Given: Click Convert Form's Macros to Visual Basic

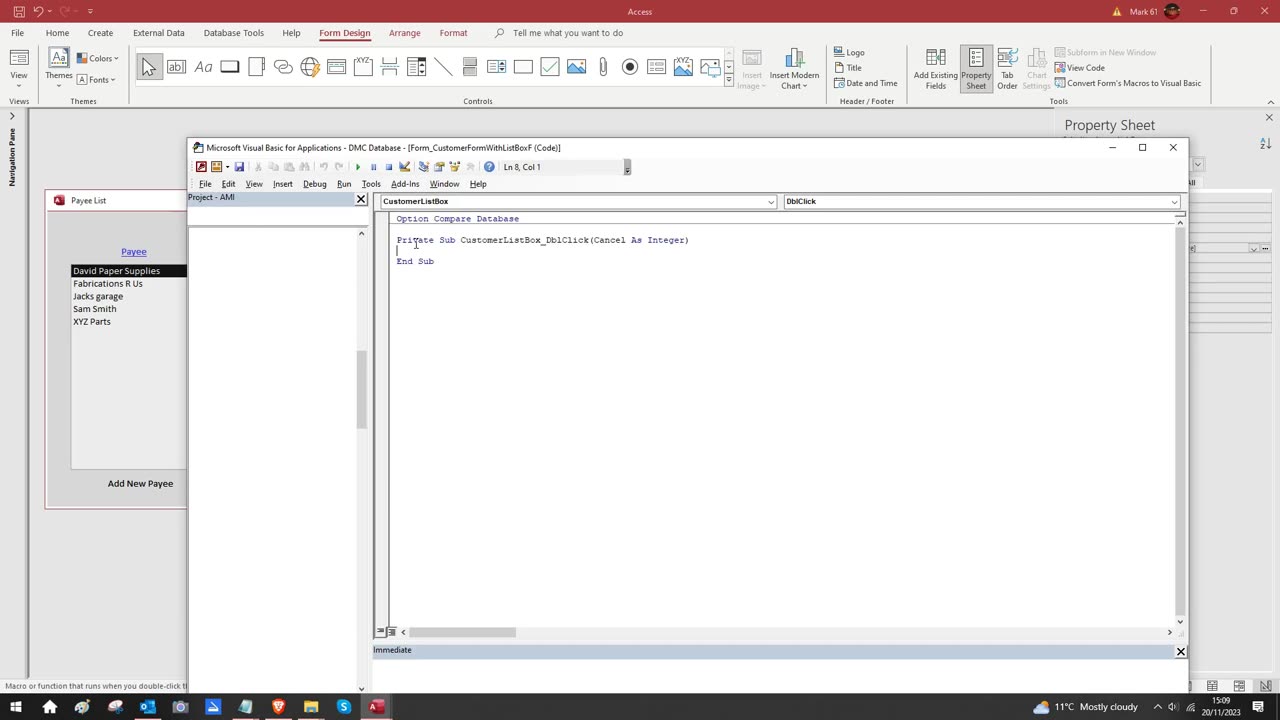Looking at the screenshot, I should (x=1127, y=83).
